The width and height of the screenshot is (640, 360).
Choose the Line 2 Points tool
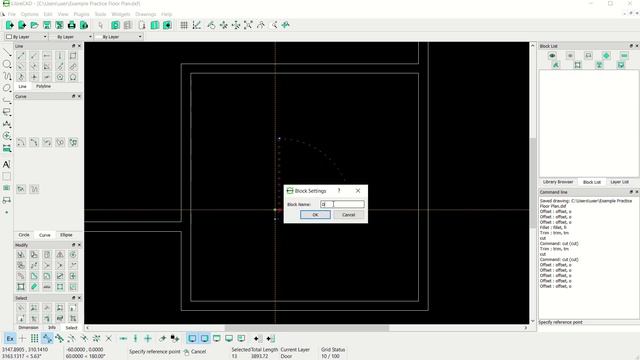tap(21, 56)
